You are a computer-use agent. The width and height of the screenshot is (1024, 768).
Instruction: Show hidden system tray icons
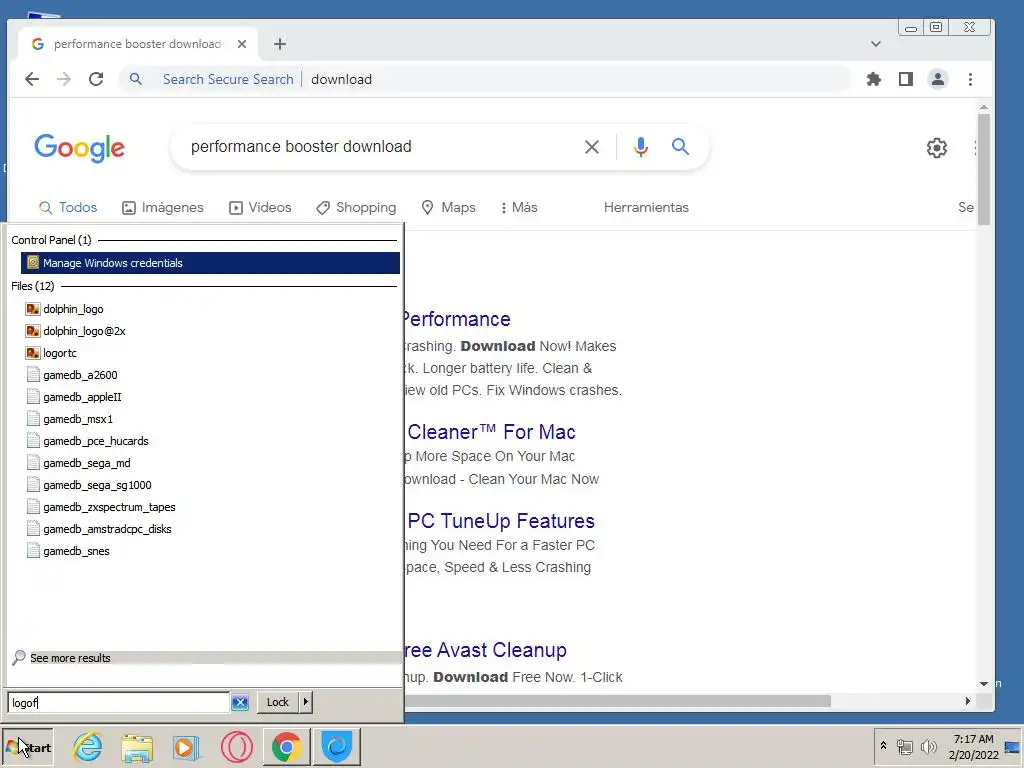click(883, 746)
